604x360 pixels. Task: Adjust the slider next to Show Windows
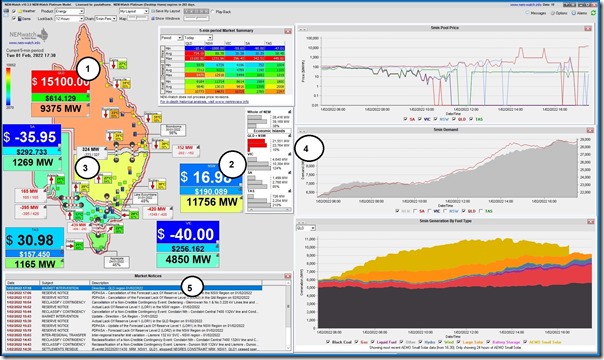coord(196,18)
